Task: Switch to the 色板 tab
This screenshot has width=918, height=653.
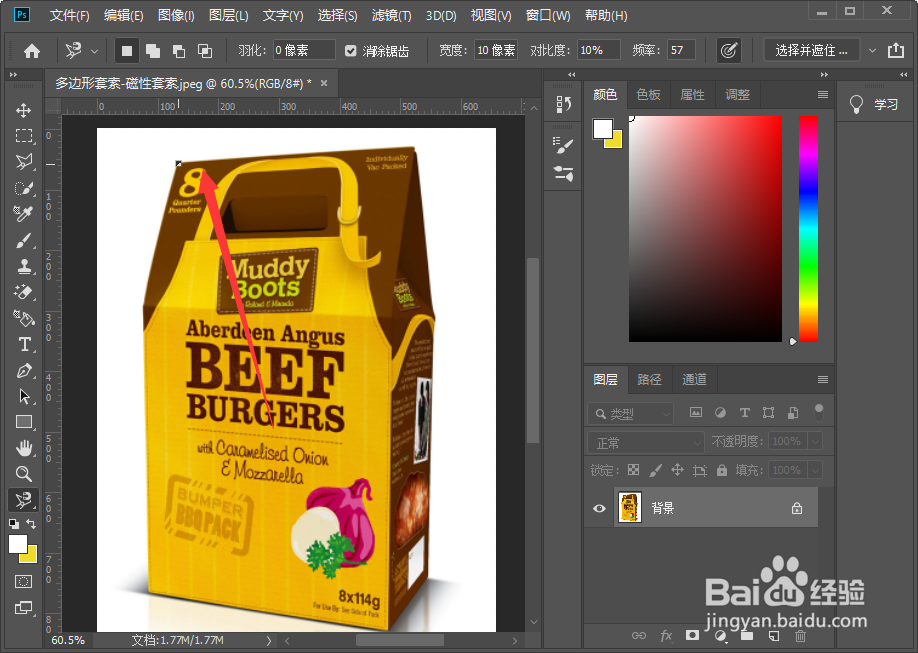Action: 649,94
